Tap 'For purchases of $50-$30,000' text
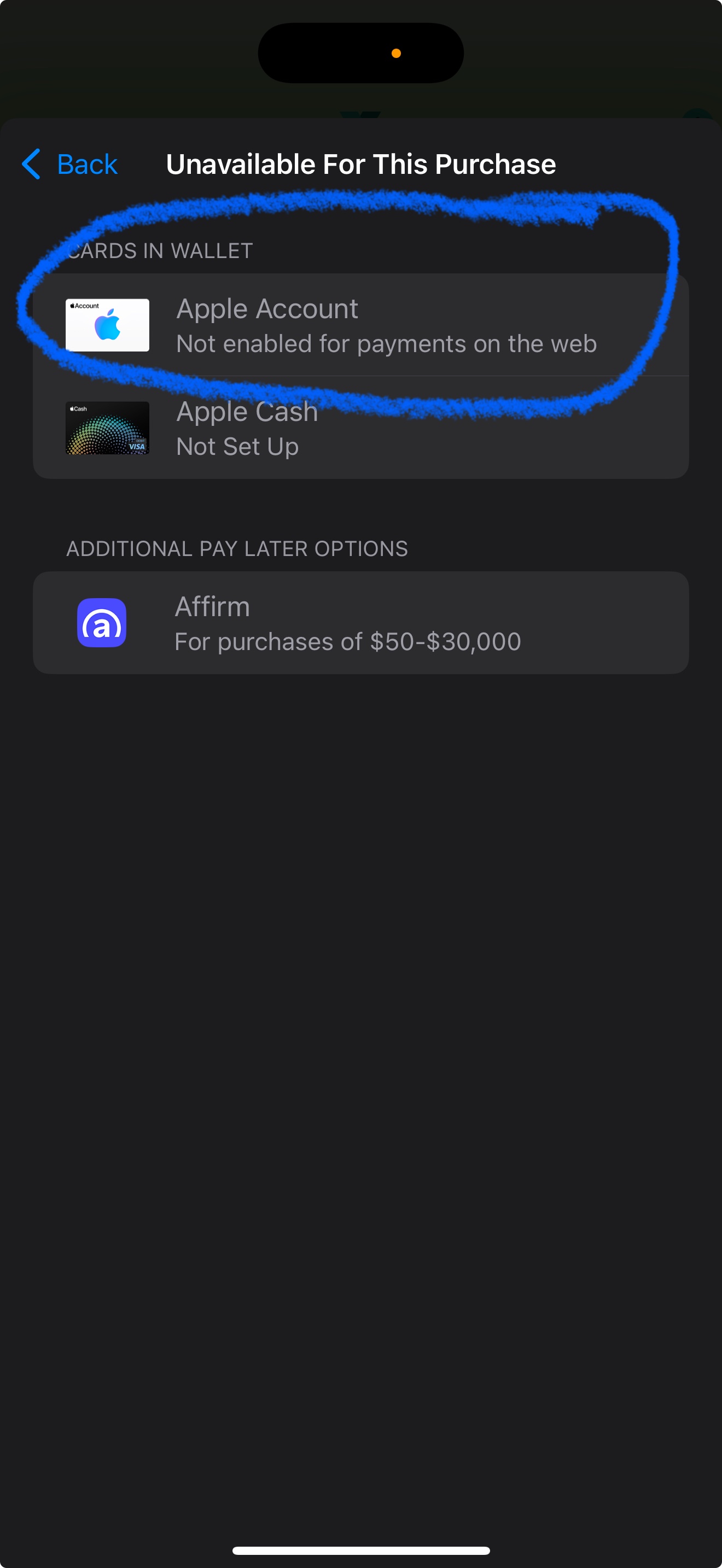The width and height of the screenshot is (722, 1568). [x=347, y=641]
